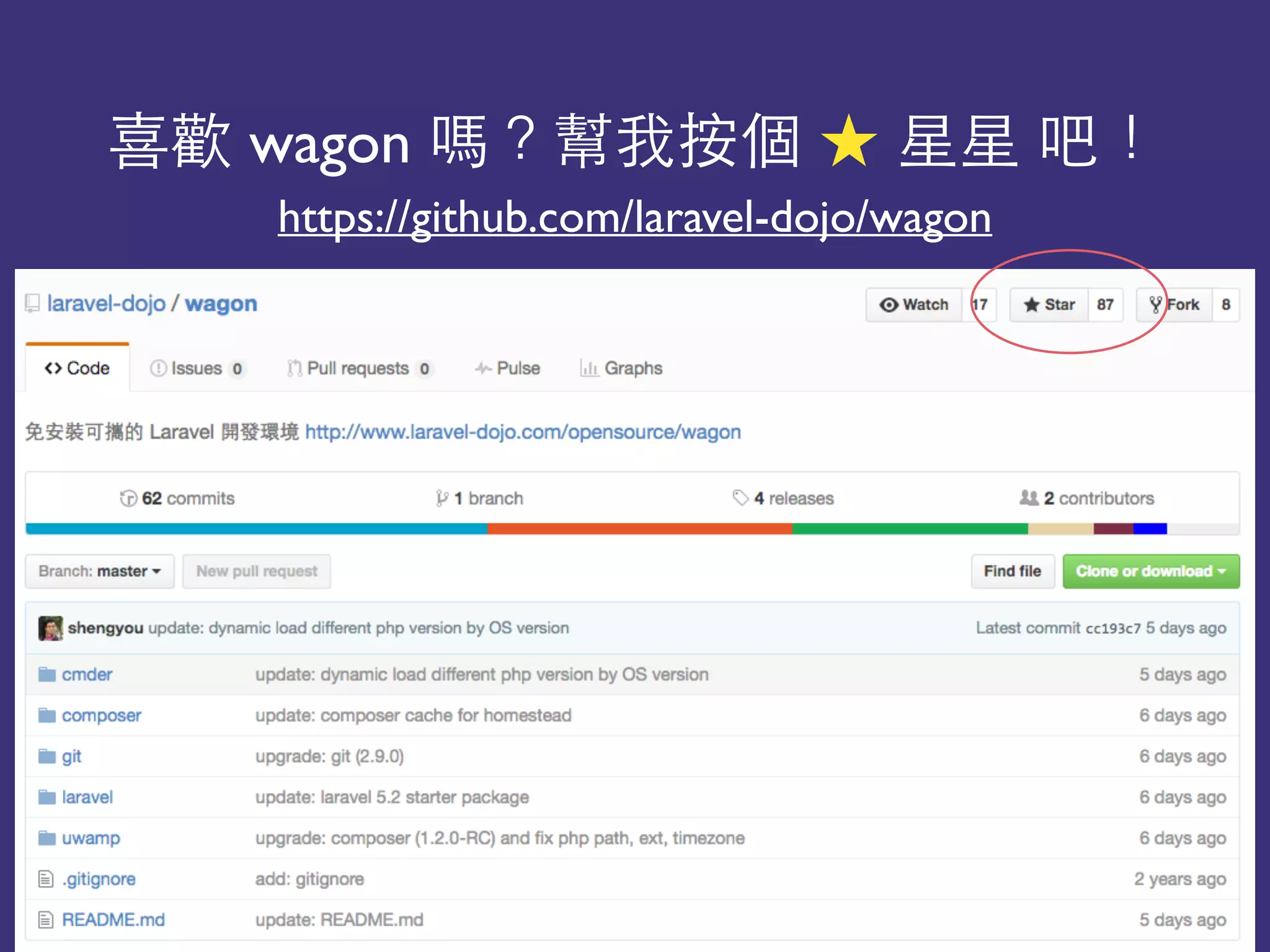Click the 8 forks count
Viewport: 1270px width, 952px height.
pyautogui.click(x=1226, y=305)
